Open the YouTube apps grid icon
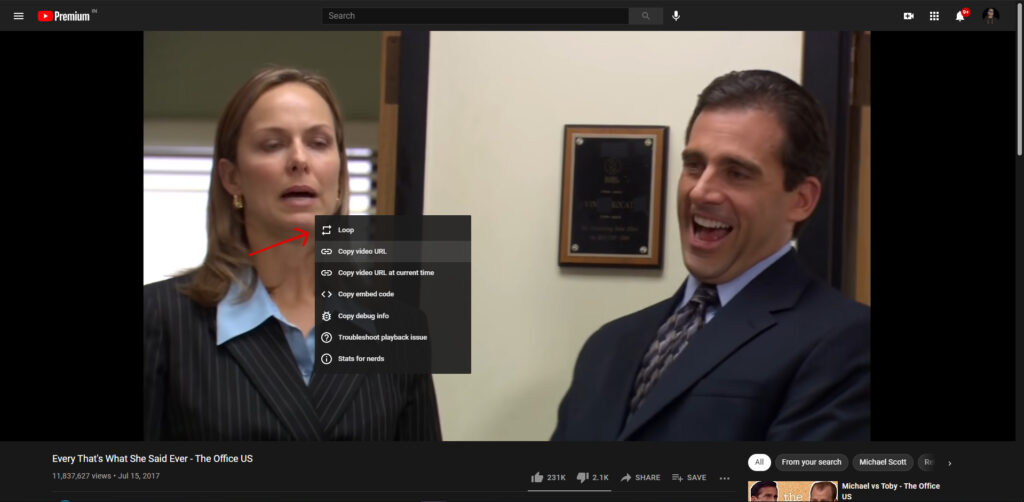This screenshot has height=502, width=1024. tap(934, 16)
